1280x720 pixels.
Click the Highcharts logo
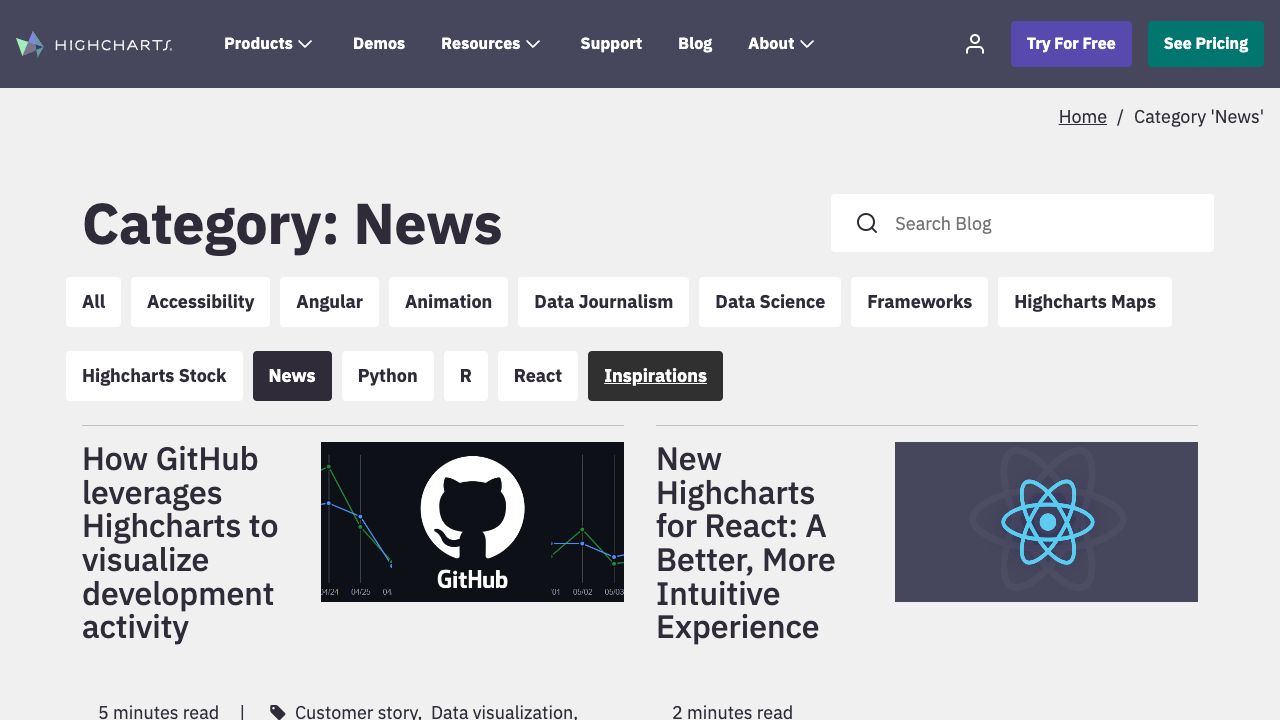point(94,44)
